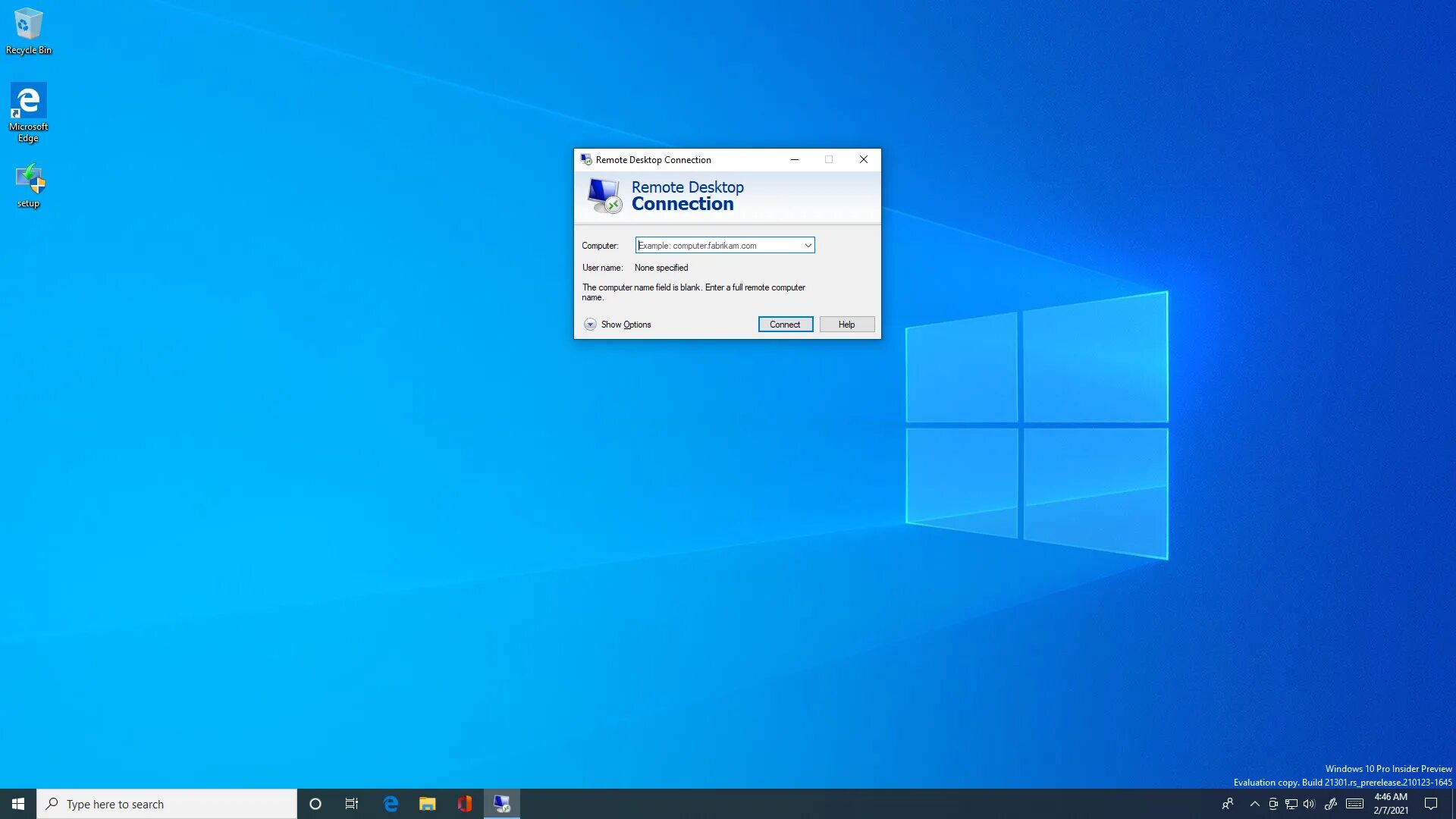Click the Remote Desktop Connection taskbar icon
Image resolution: width=1456 pixels, height=819 pixels.
coord(502,804)
